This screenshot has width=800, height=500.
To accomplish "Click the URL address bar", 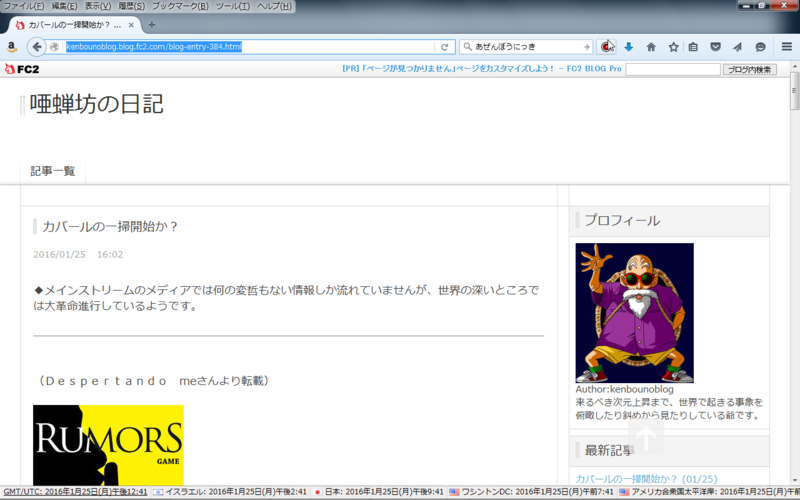I will (x=249, y=47).
